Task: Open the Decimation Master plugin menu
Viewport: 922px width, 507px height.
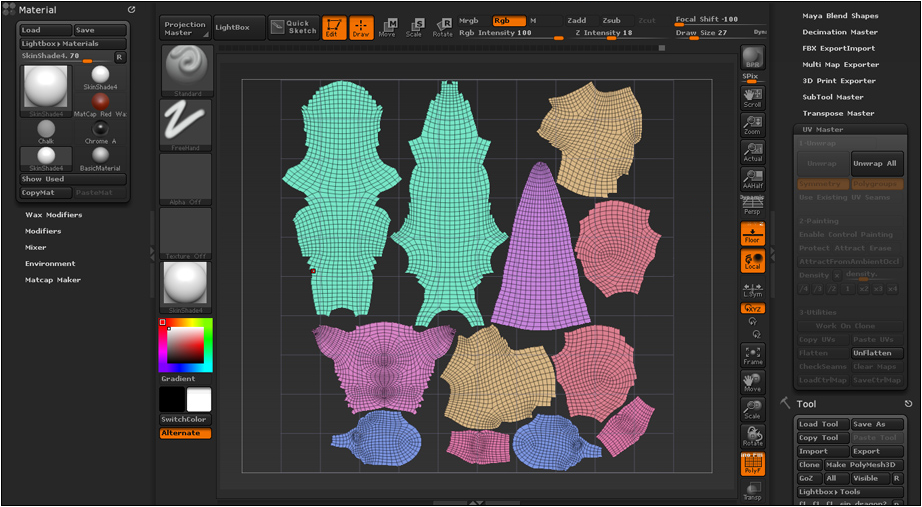Action: [x=840, y=32]
